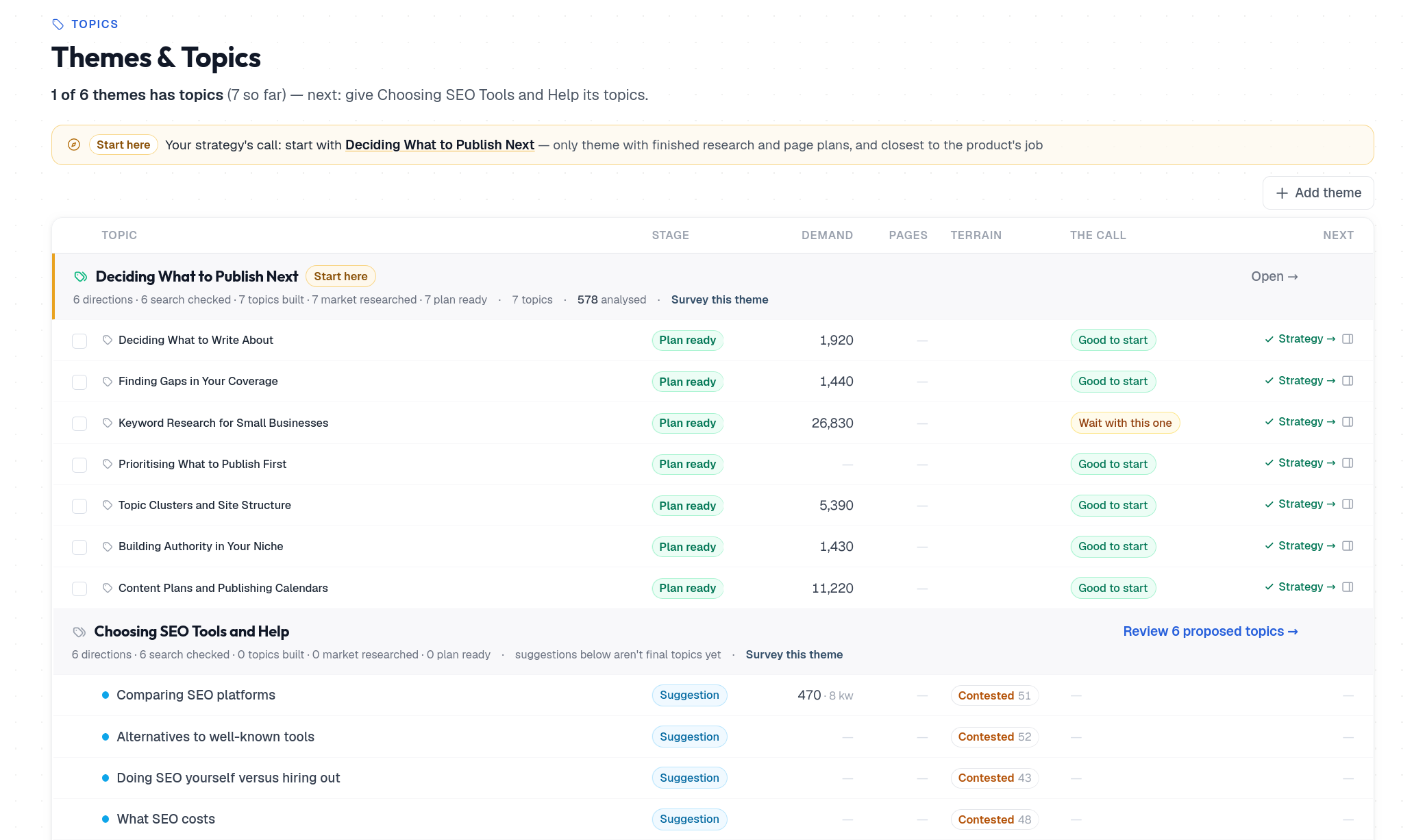Click the Topics tag icon in breadcrumb

(58, 24)
